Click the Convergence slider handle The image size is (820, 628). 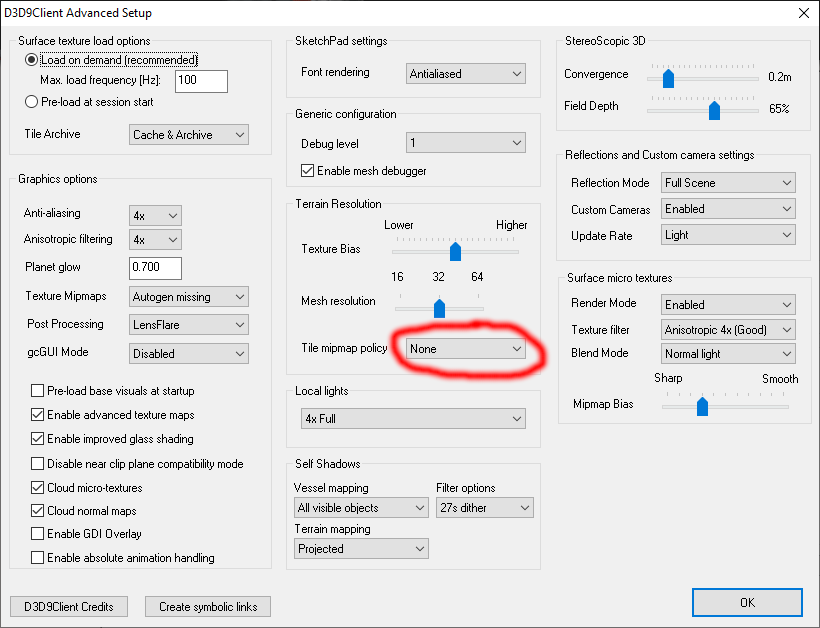click(x=668, y=78)
